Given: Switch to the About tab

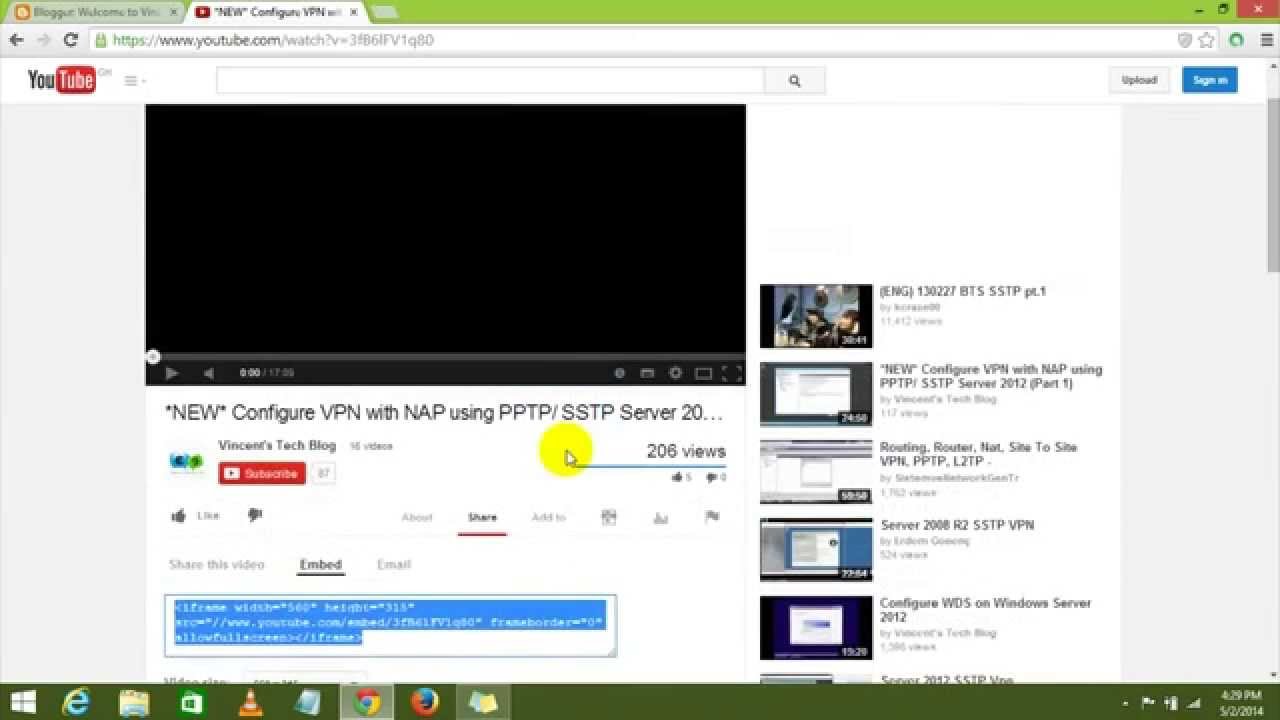Looking at the screenshot, I should pyautogui.click(x=417, y=517).
